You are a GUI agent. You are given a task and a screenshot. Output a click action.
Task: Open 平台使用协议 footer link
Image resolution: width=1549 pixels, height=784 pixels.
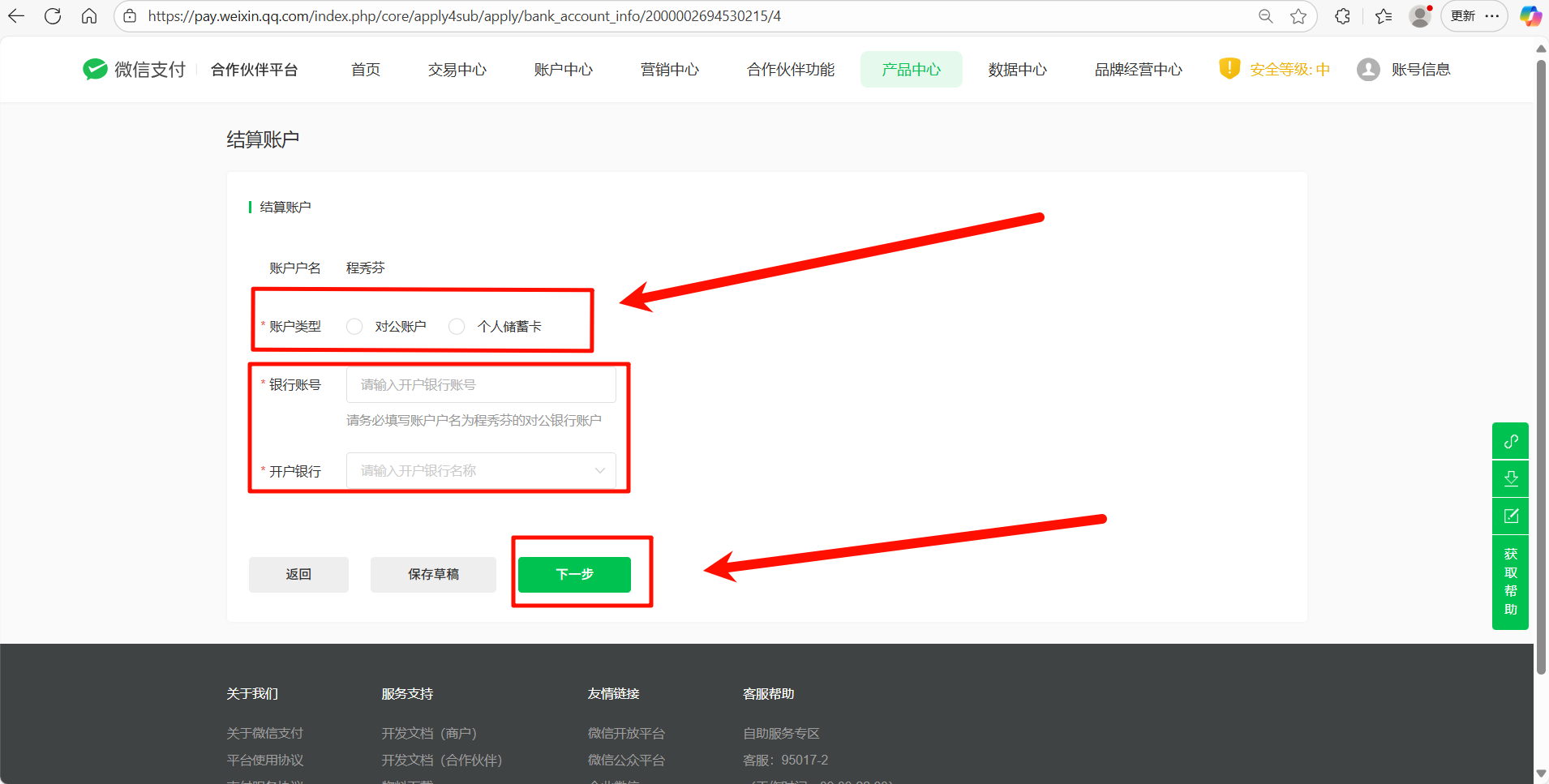coord(264,760)
